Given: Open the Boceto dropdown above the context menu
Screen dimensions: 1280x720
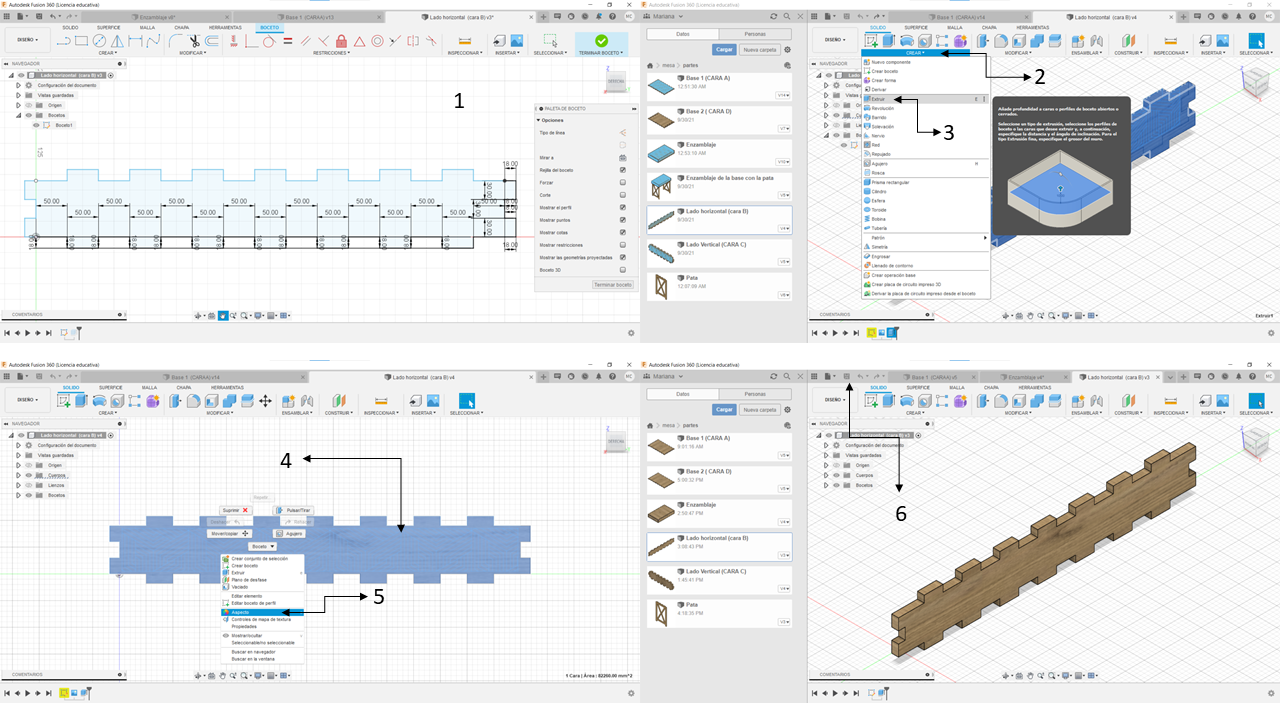Looking at the screenshot, I should (263, 546).
